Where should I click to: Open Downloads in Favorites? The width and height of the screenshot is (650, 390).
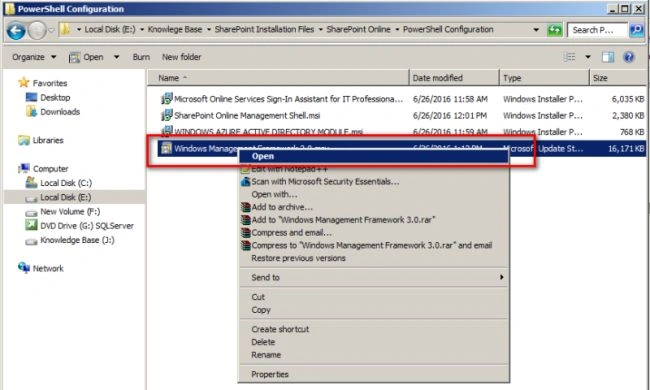click(60, 112)
